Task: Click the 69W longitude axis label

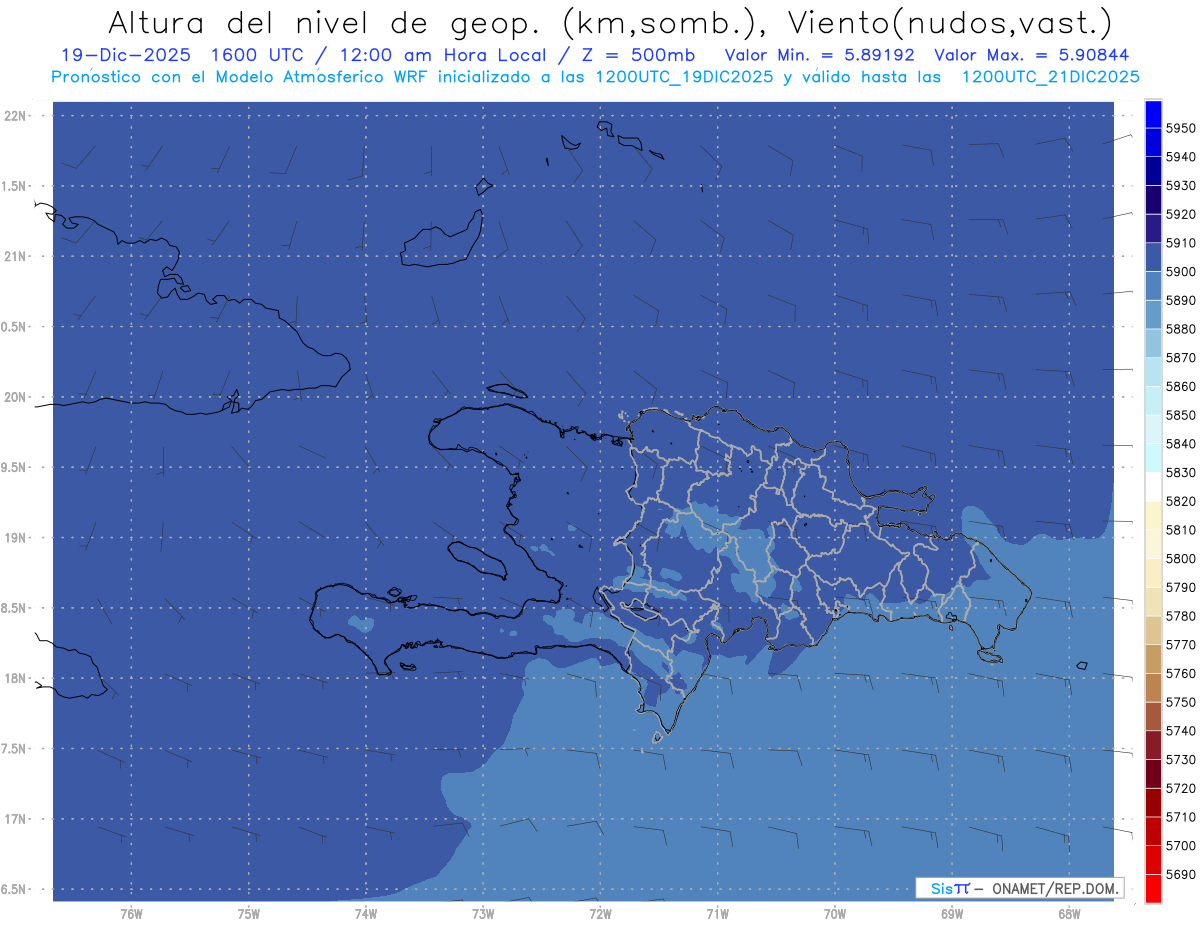Action: coord(952,914)
